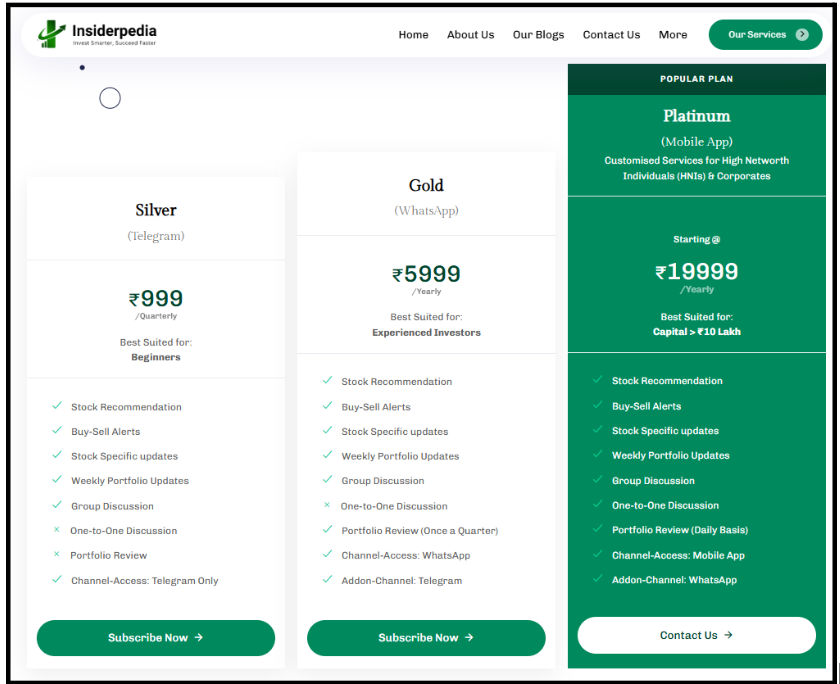This screenshot has width=840, height=684.
Task: Click Platinum's Weekly Portfolio Updates text
Action: coord(671,456)
